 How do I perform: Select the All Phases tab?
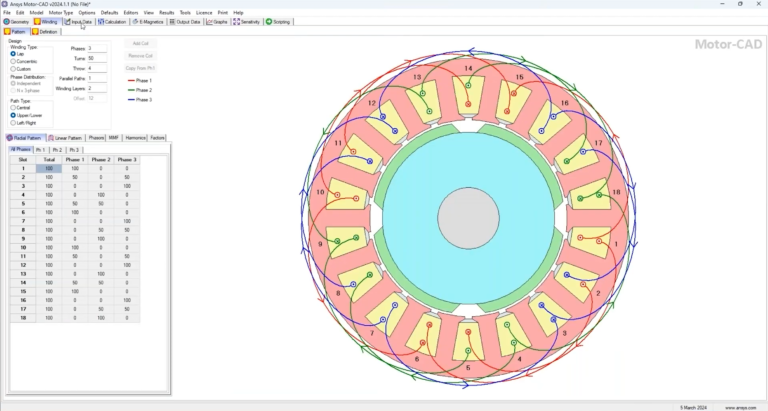point(21,149)
